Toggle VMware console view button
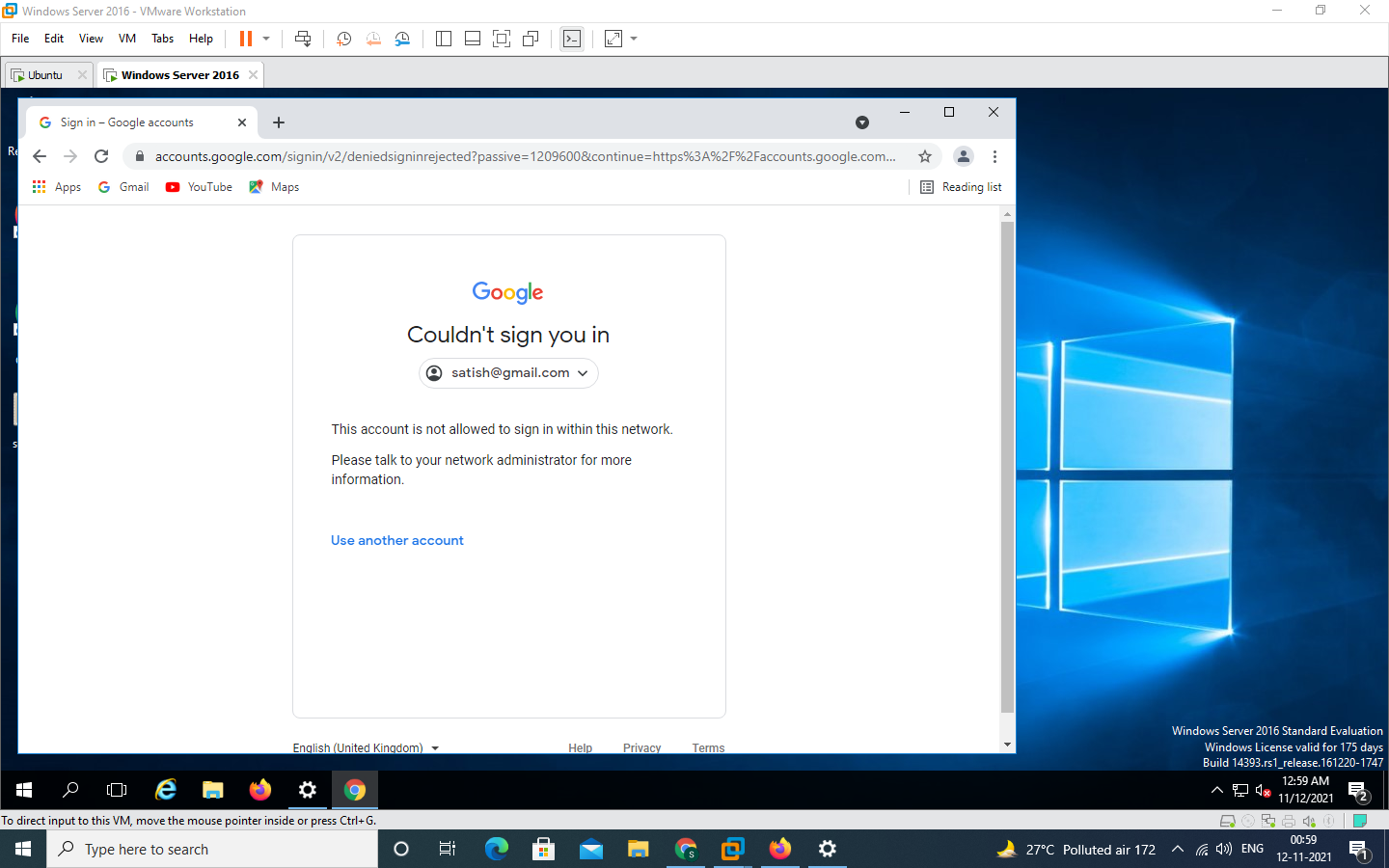The image size is (1389, 868). 572,39
